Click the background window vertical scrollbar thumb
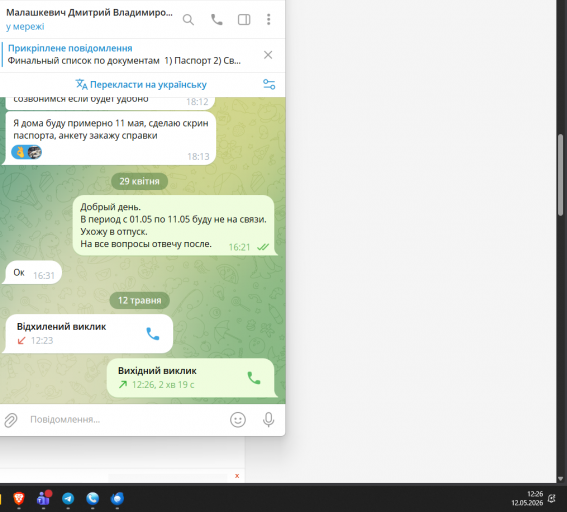567x512 pixels. [560, 175]
